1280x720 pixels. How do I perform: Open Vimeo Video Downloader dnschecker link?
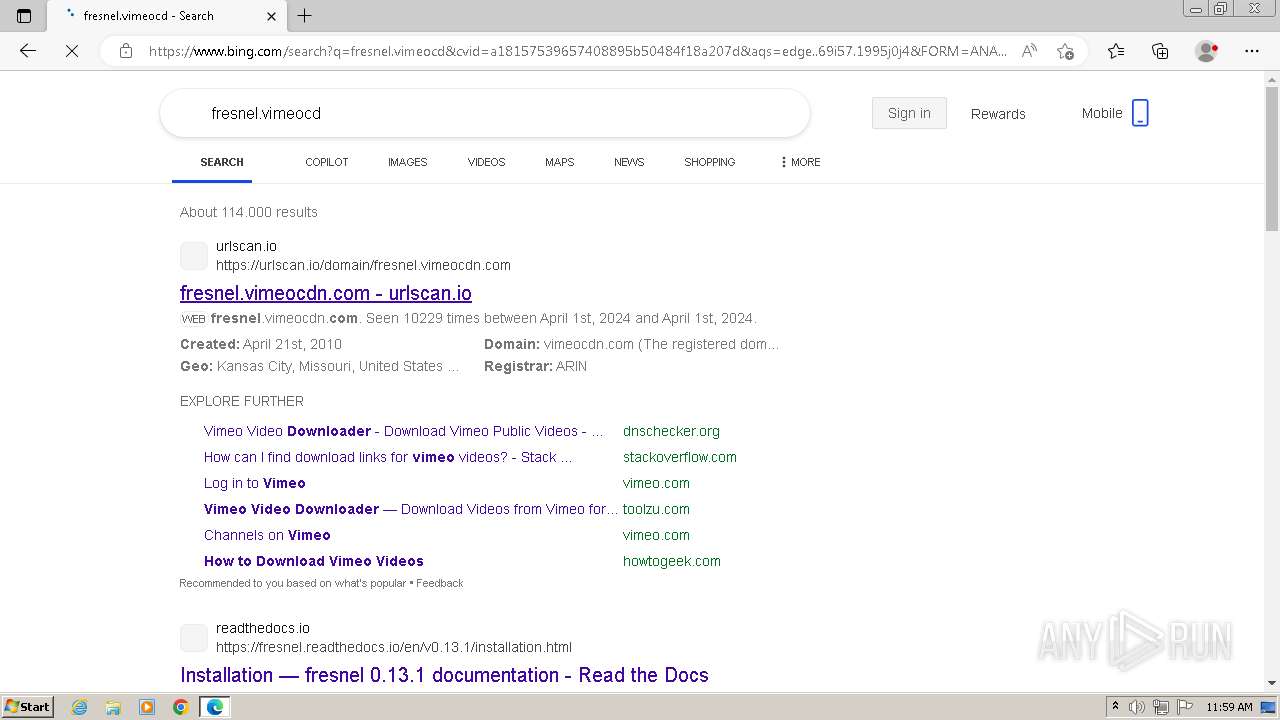(x=404, y=431)
